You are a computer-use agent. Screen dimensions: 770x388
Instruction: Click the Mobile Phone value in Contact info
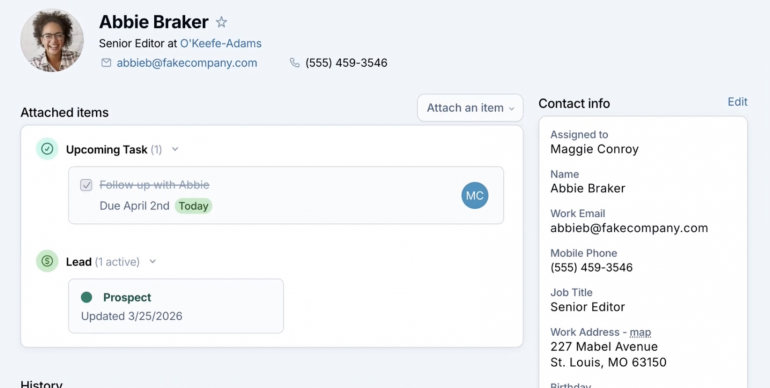pyautogui.click(x=591, y=267)
